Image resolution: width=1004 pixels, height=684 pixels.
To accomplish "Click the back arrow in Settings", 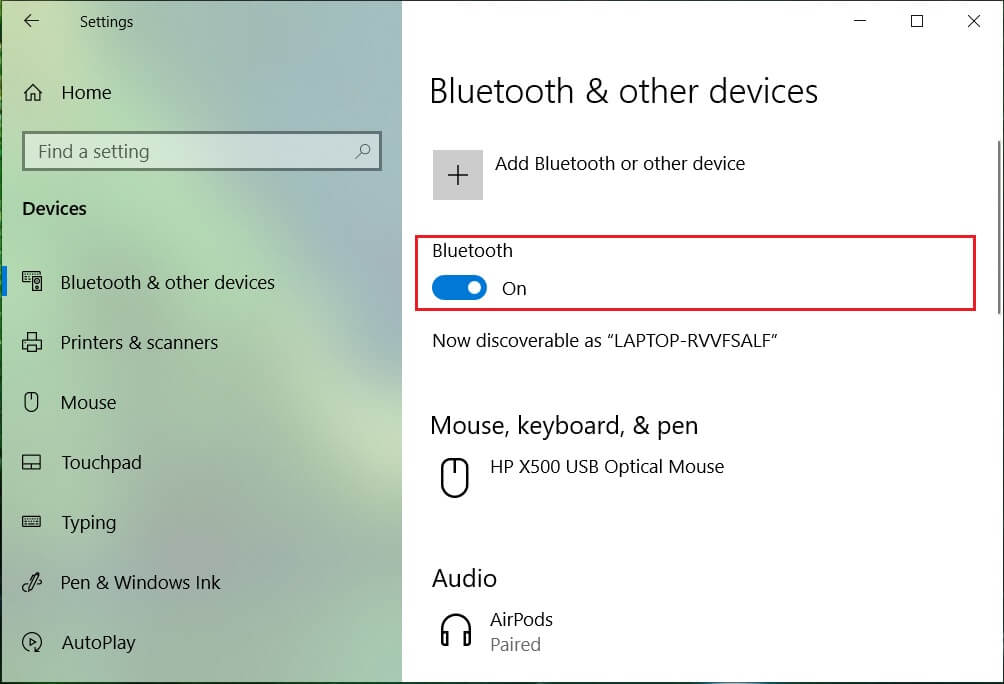I will pyautogui.click(x=31, y=21).
